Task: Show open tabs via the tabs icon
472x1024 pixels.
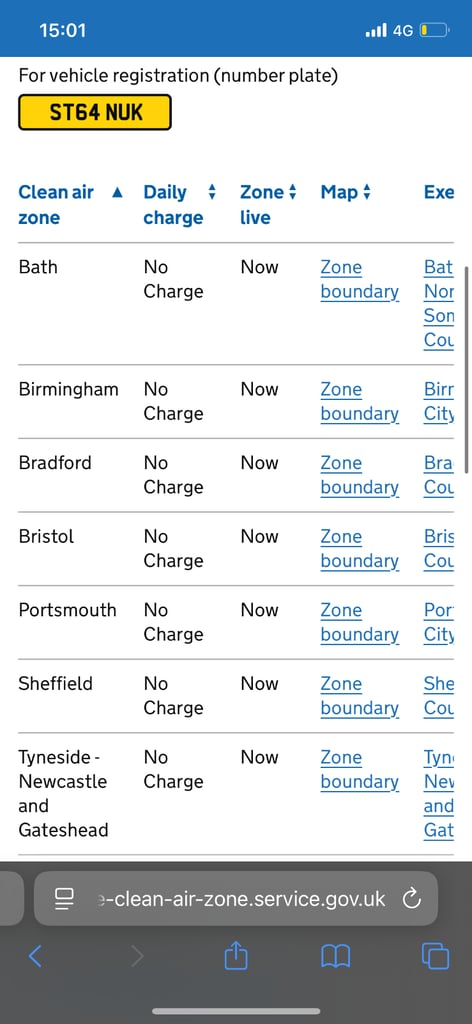Action: (x=435, y=956)
